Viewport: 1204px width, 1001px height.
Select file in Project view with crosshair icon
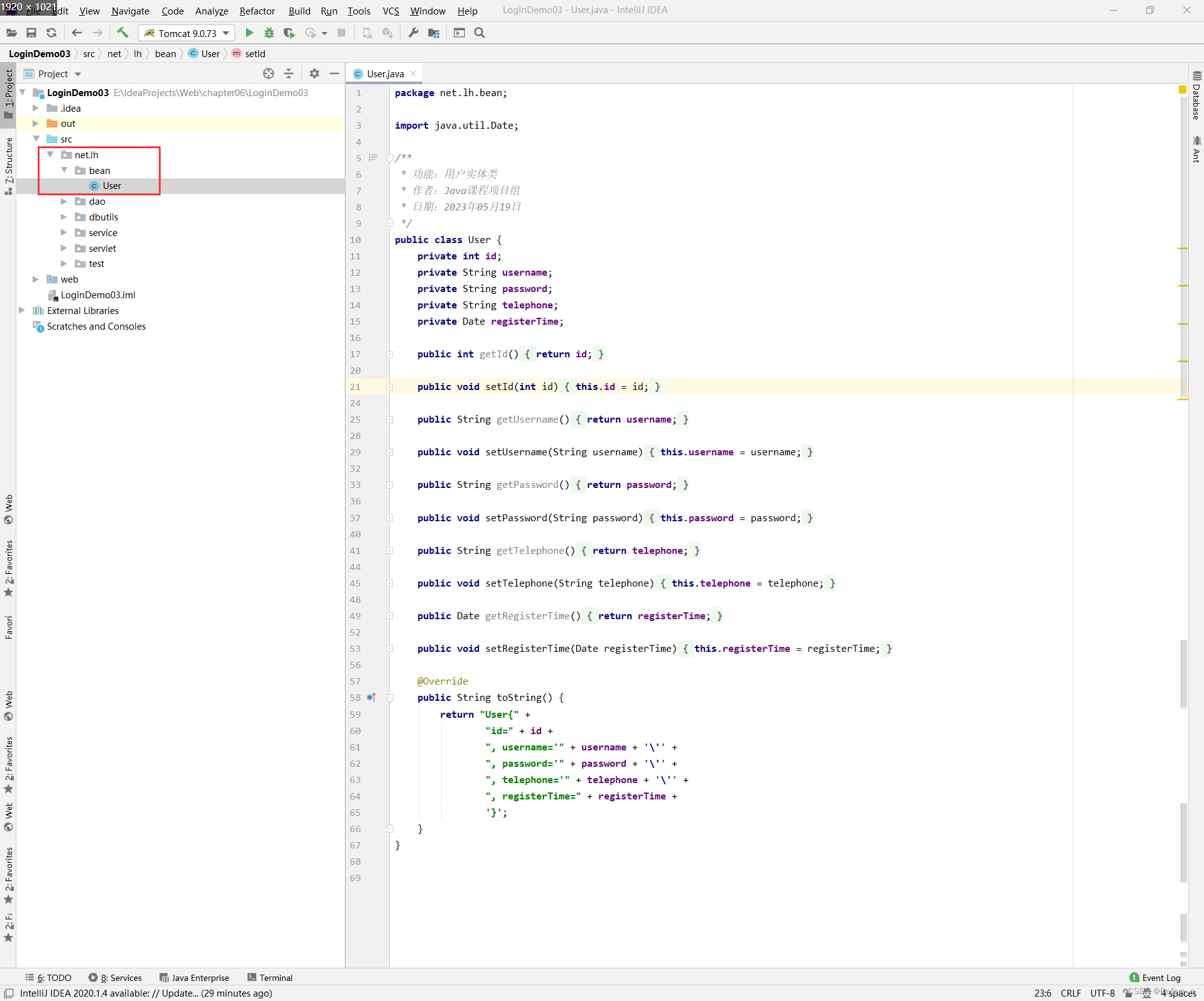269,73
